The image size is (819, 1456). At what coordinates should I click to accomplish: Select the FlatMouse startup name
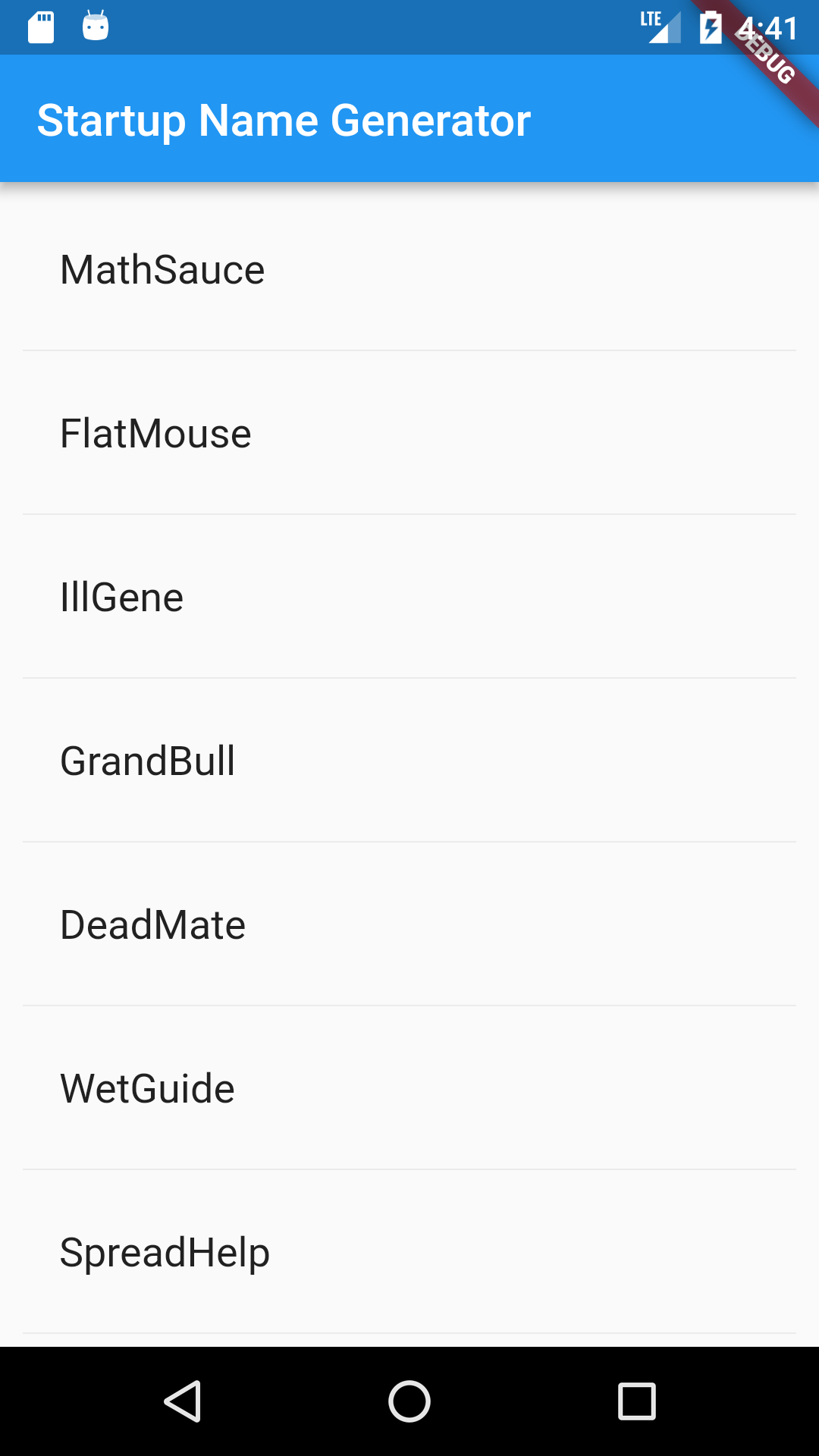[x=155, y=433]
